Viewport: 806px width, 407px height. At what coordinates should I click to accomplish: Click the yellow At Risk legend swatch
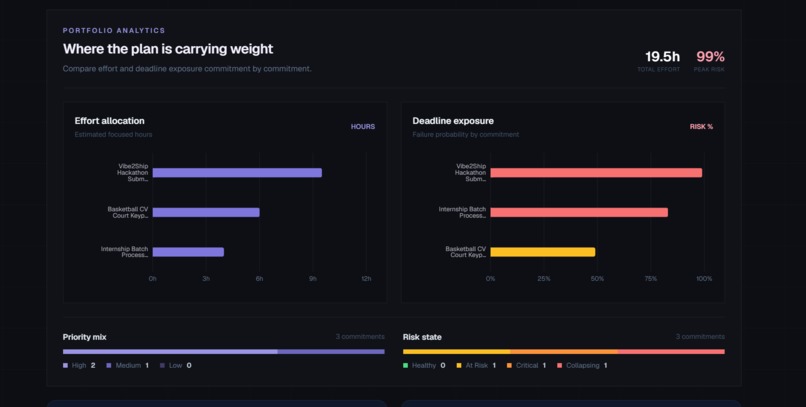459,365
